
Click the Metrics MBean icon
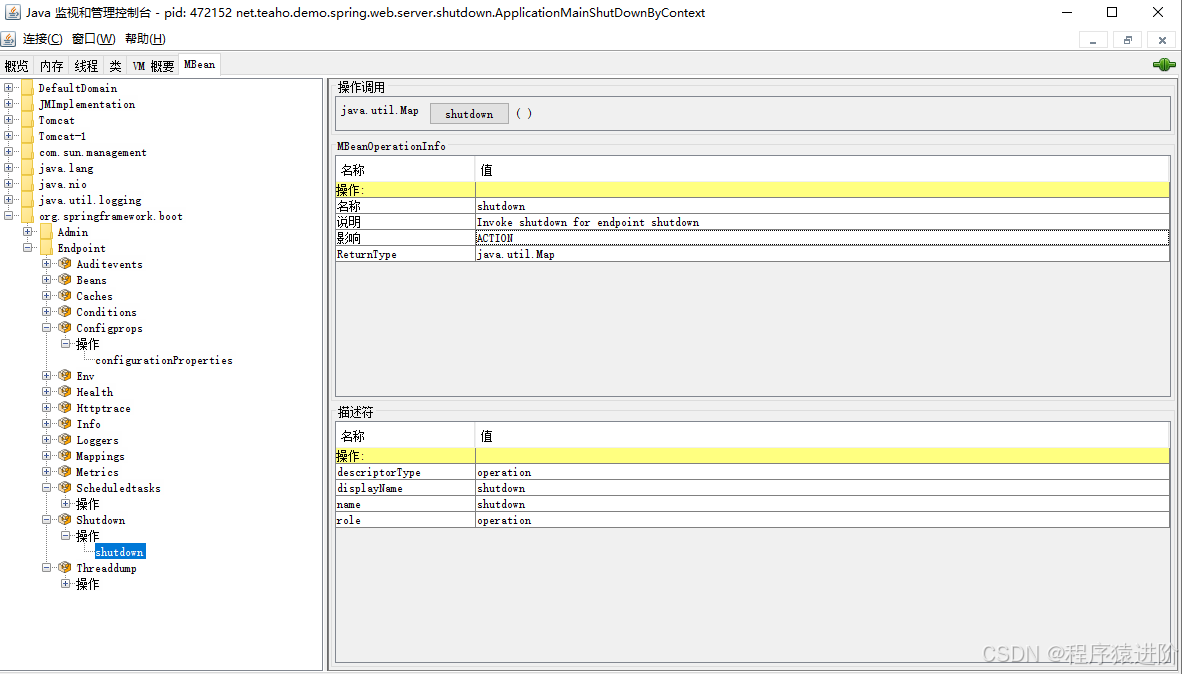coord(65,472)
